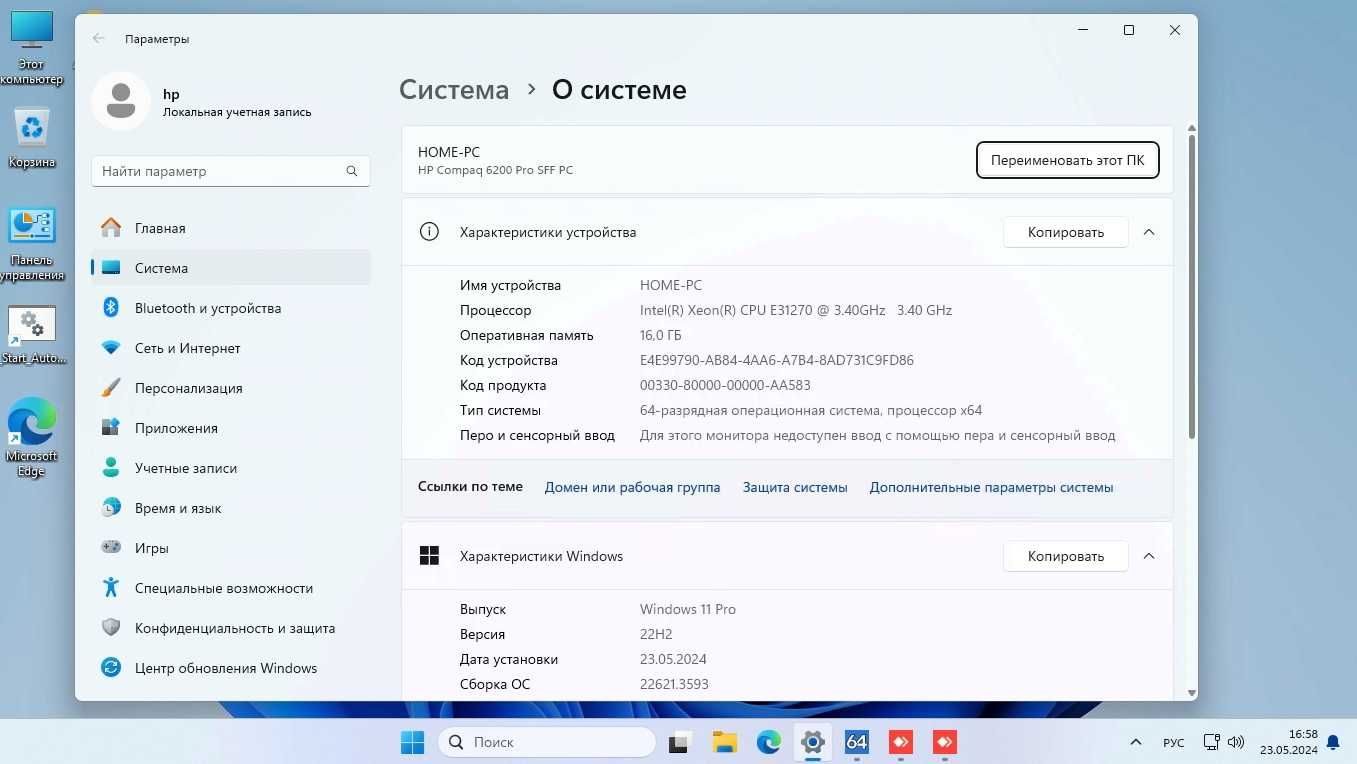Select product code 00330-80000-00000-AA583
This screenshot has height=764, width=1357.
click(725, 385)
